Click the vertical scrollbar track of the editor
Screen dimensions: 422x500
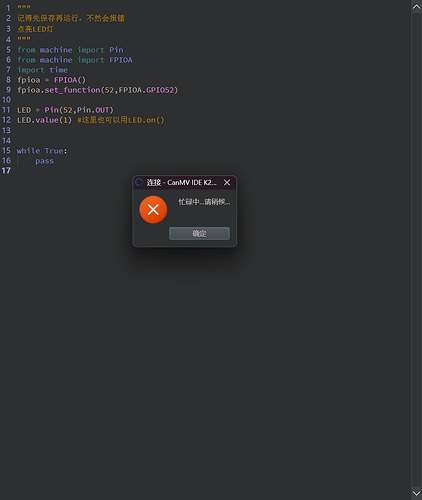(416, 250)
